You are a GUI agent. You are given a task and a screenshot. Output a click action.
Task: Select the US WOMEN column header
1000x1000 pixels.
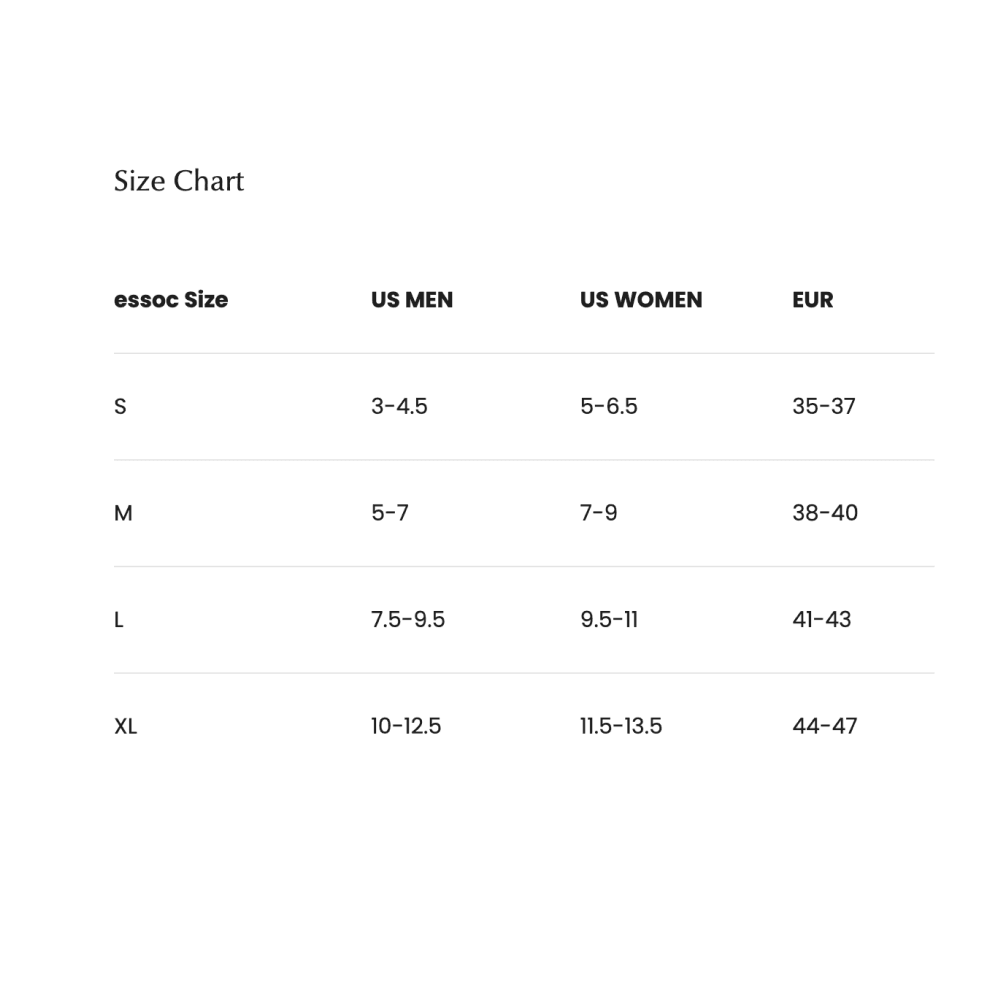tap(641, 300)
